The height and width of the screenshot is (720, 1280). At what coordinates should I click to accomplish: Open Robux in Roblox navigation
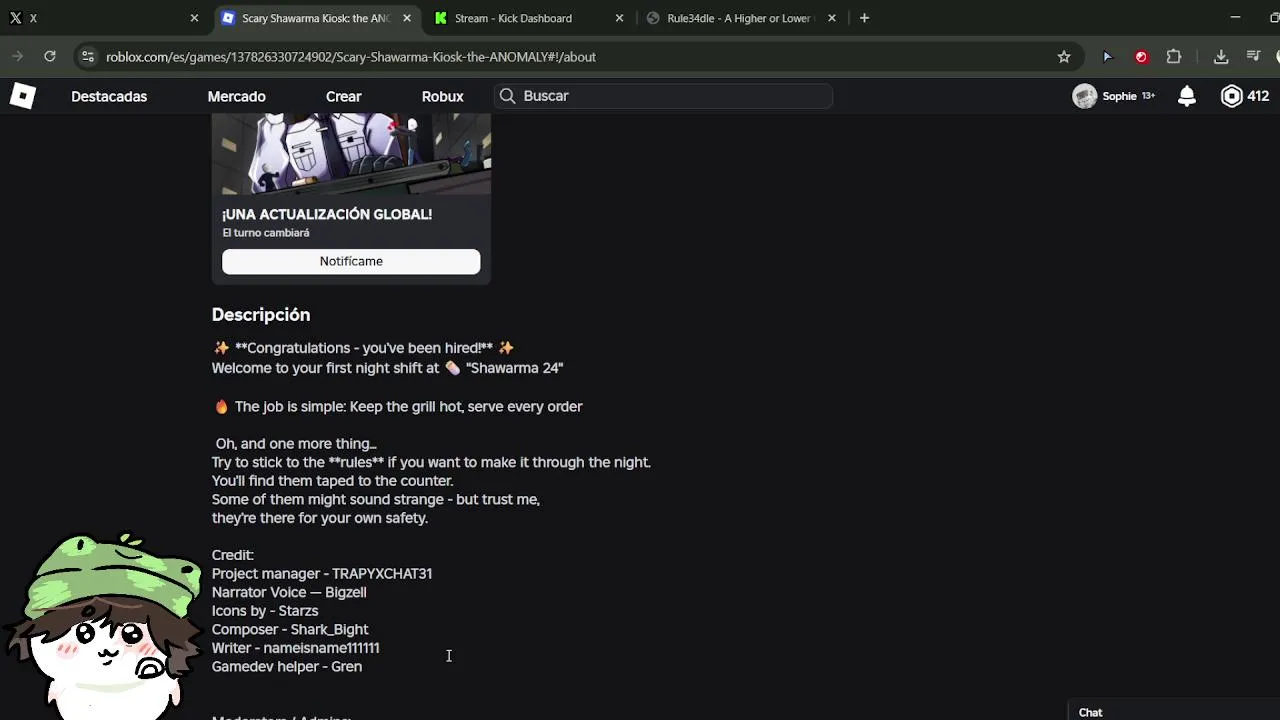click(x=442, y=96)
